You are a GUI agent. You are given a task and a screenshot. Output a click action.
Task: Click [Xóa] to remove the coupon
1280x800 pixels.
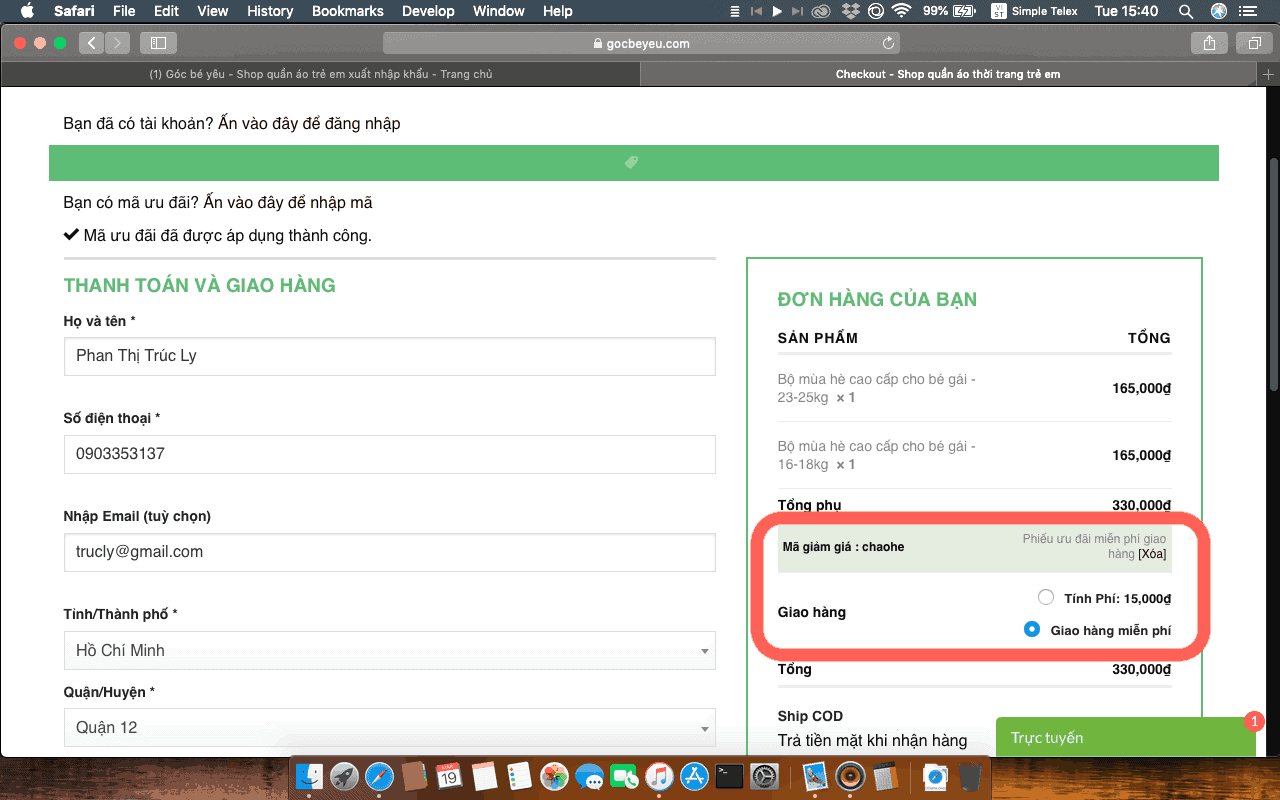pyautogui.click(x=1152, y=554)
